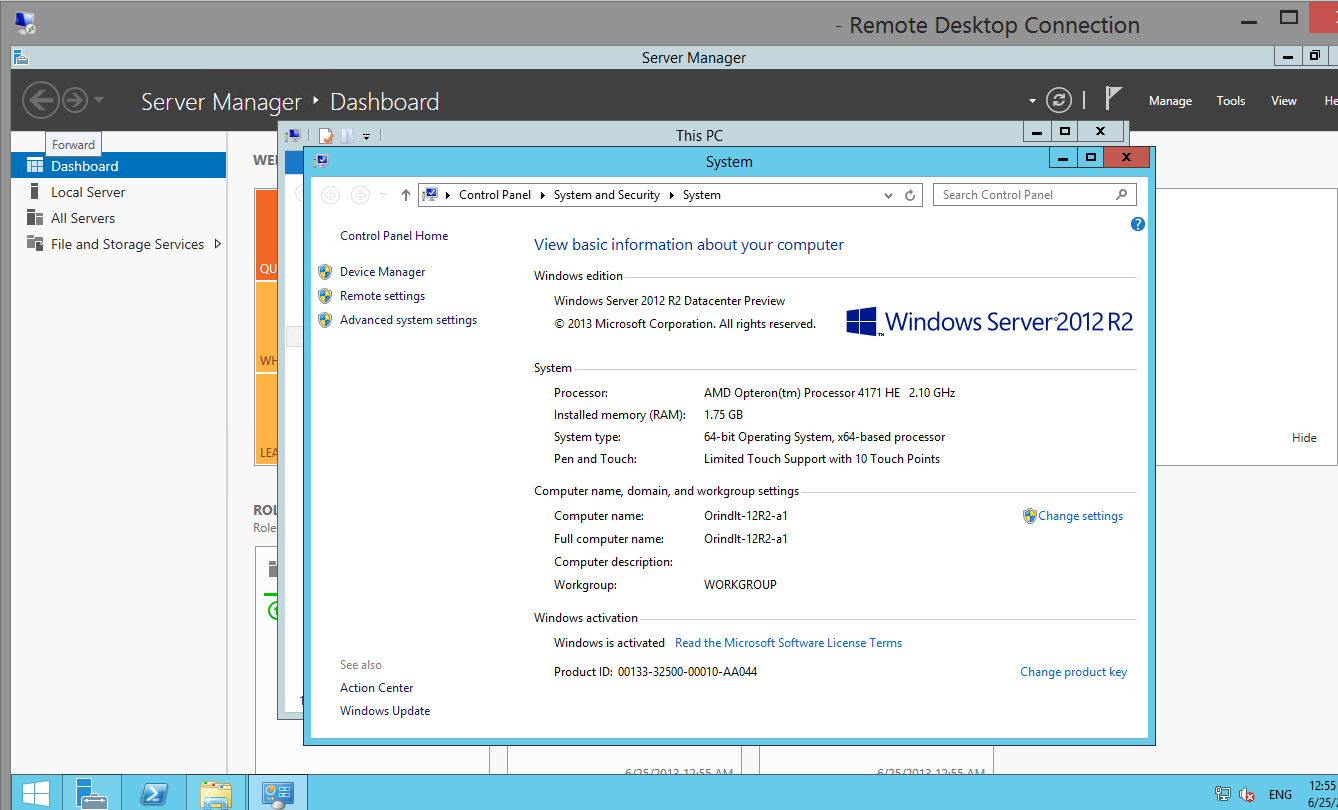Click network tray icon
This screenshot has height=810, width=1338.
tap(1222, 795)
